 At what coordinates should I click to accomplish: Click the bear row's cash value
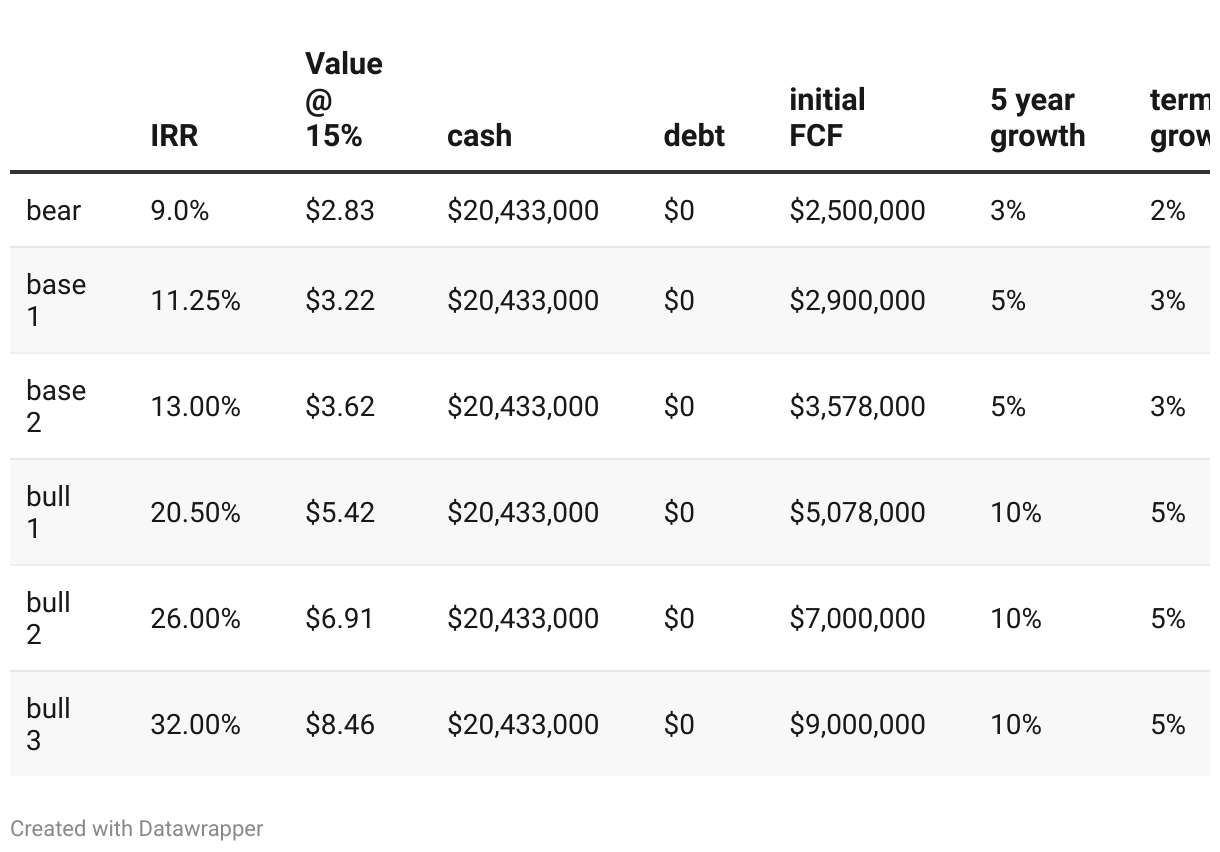[523, 211]
